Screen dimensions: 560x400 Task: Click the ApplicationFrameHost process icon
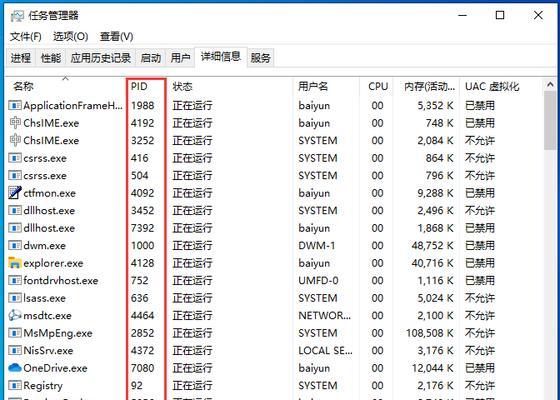[x=15, y=105]
